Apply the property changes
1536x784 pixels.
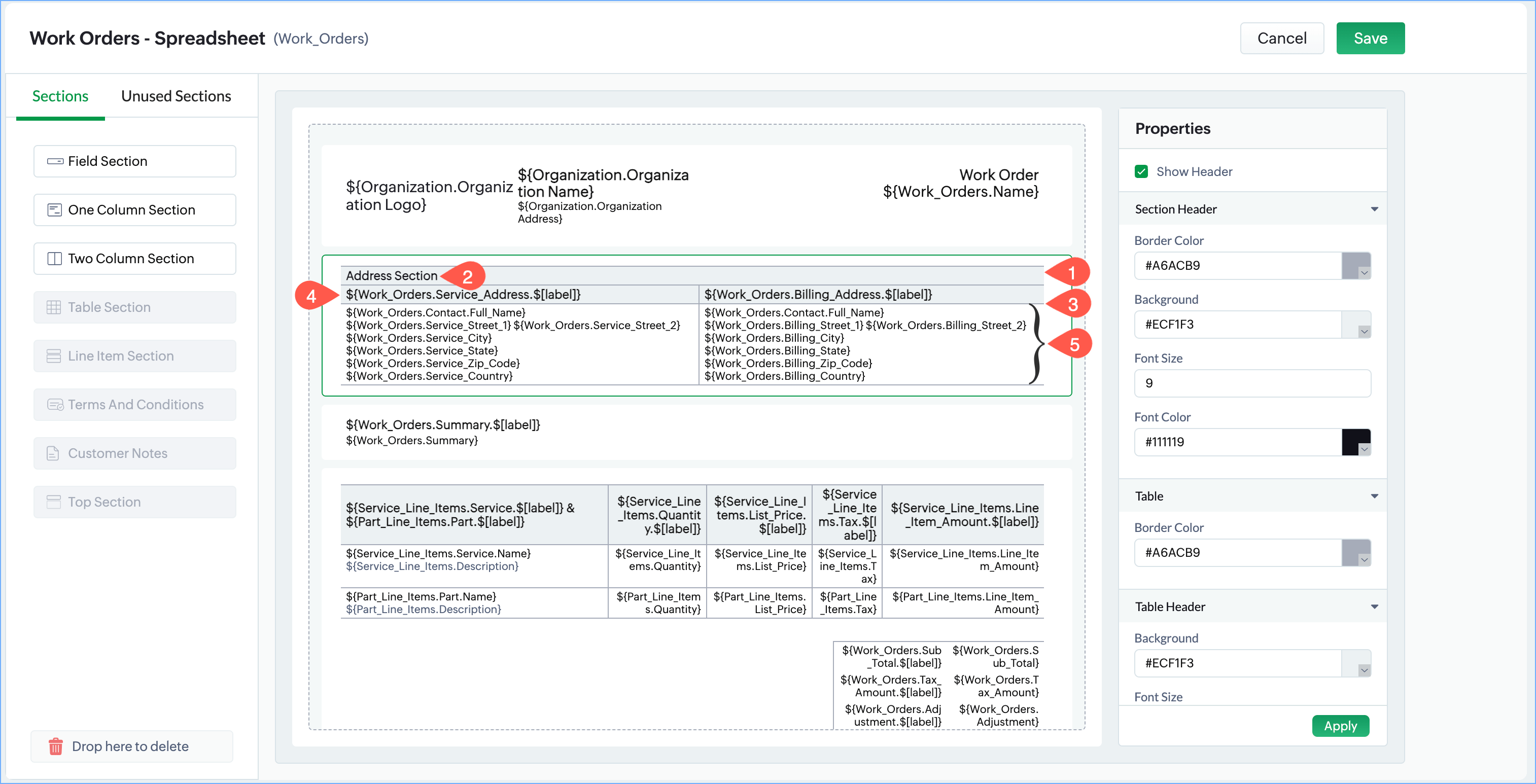tap(1340, 726)
